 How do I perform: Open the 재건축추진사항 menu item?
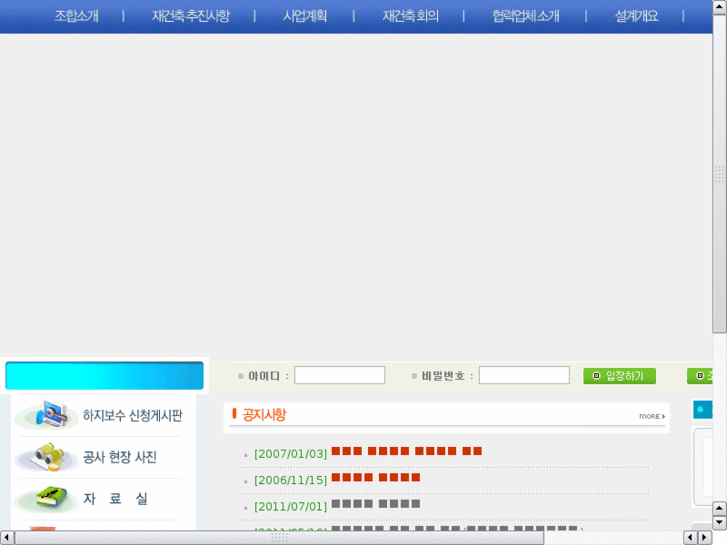pos(191,16)
